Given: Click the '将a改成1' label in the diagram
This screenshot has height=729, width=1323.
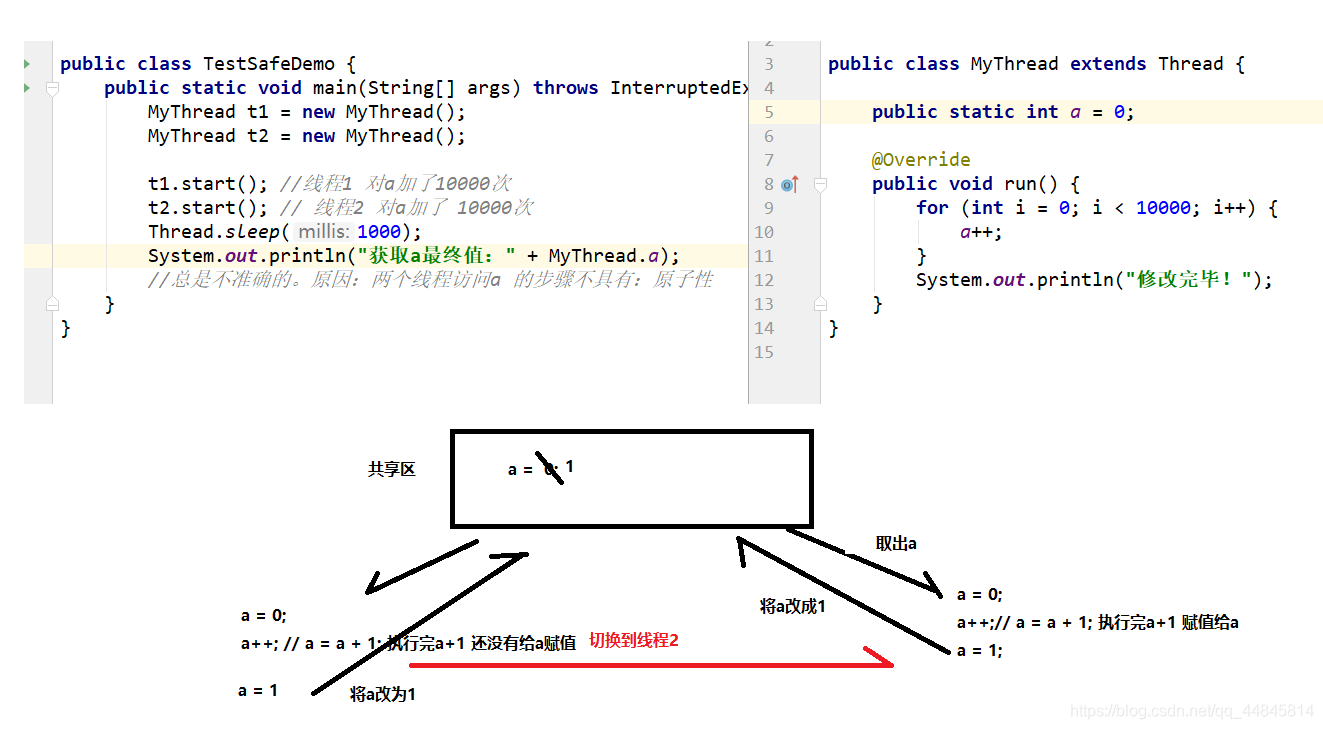Looking at the screenshot, I should (793, 606).
